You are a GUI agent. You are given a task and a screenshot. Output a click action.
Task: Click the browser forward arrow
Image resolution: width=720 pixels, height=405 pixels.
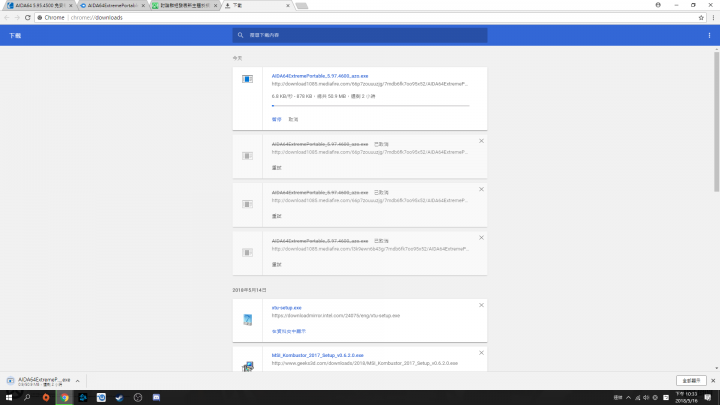pos(17,17)
